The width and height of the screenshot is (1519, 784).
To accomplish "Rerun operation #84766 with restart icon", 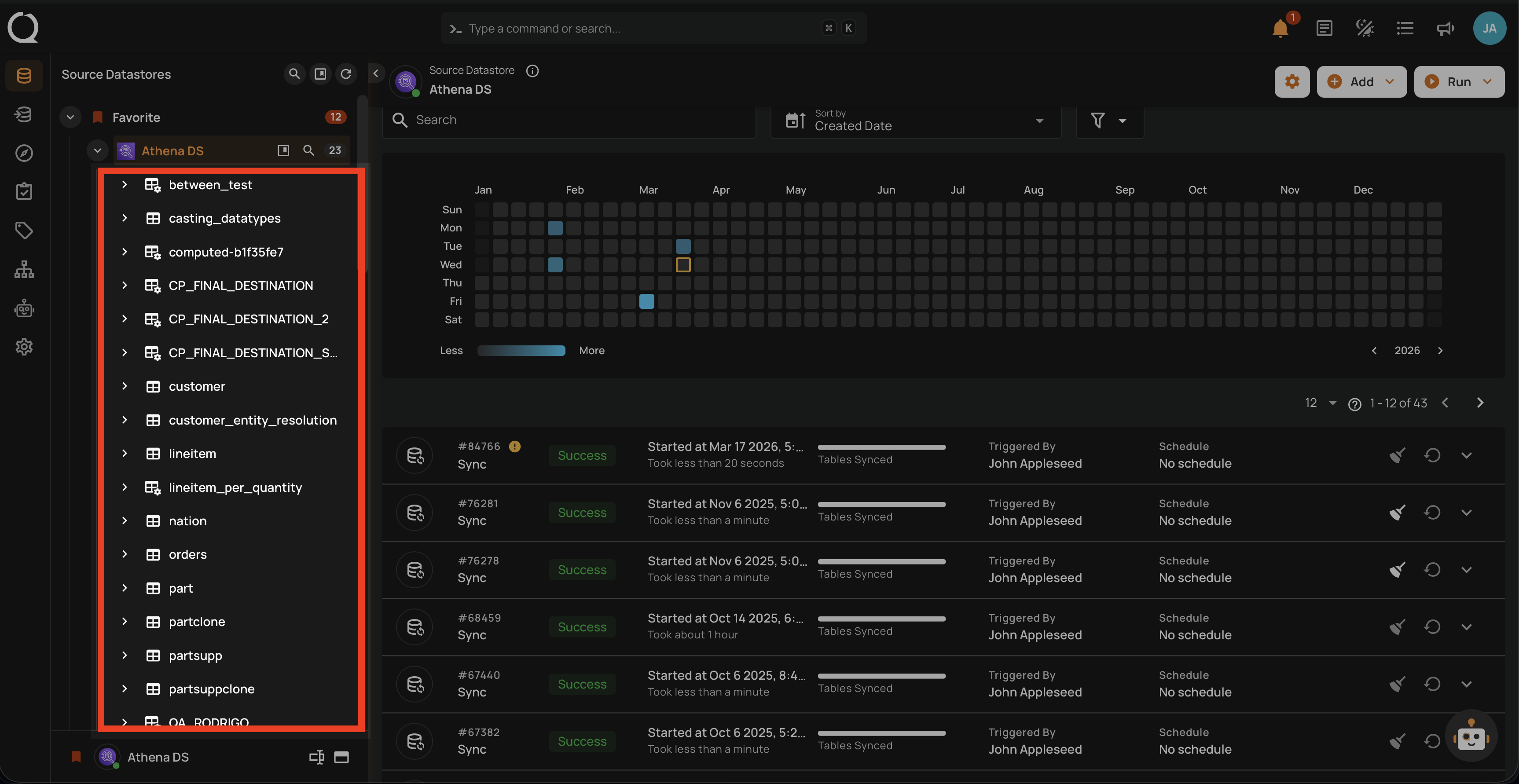I will [x=1432, y=455].
